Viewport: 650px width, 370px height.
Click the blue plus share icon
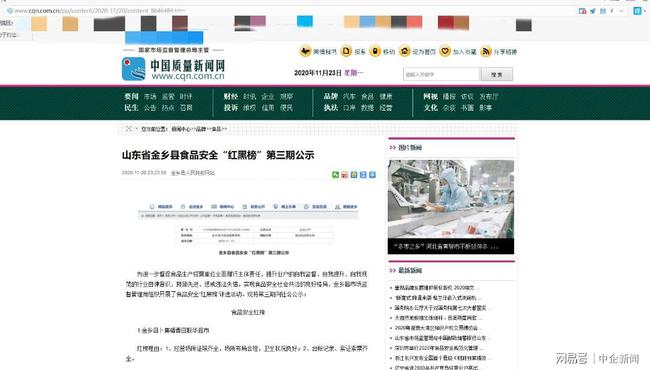372,175
